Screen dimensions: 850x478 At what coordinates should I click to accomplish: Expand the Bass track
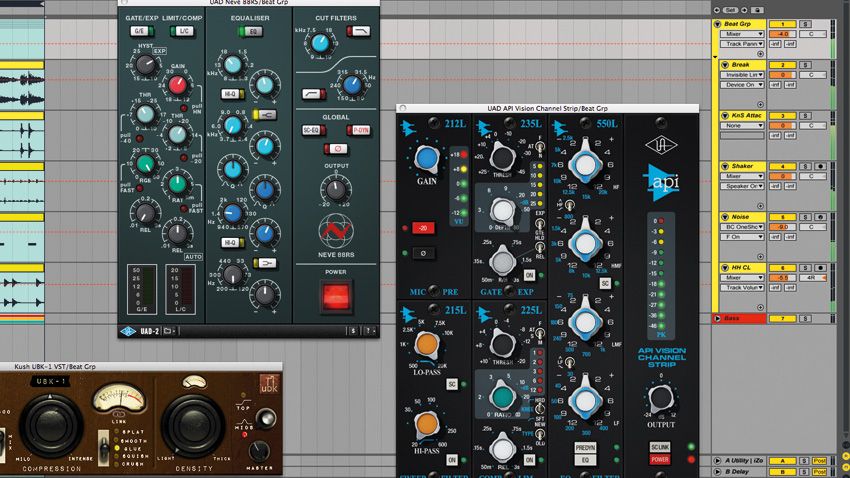[x=718, y=319]
